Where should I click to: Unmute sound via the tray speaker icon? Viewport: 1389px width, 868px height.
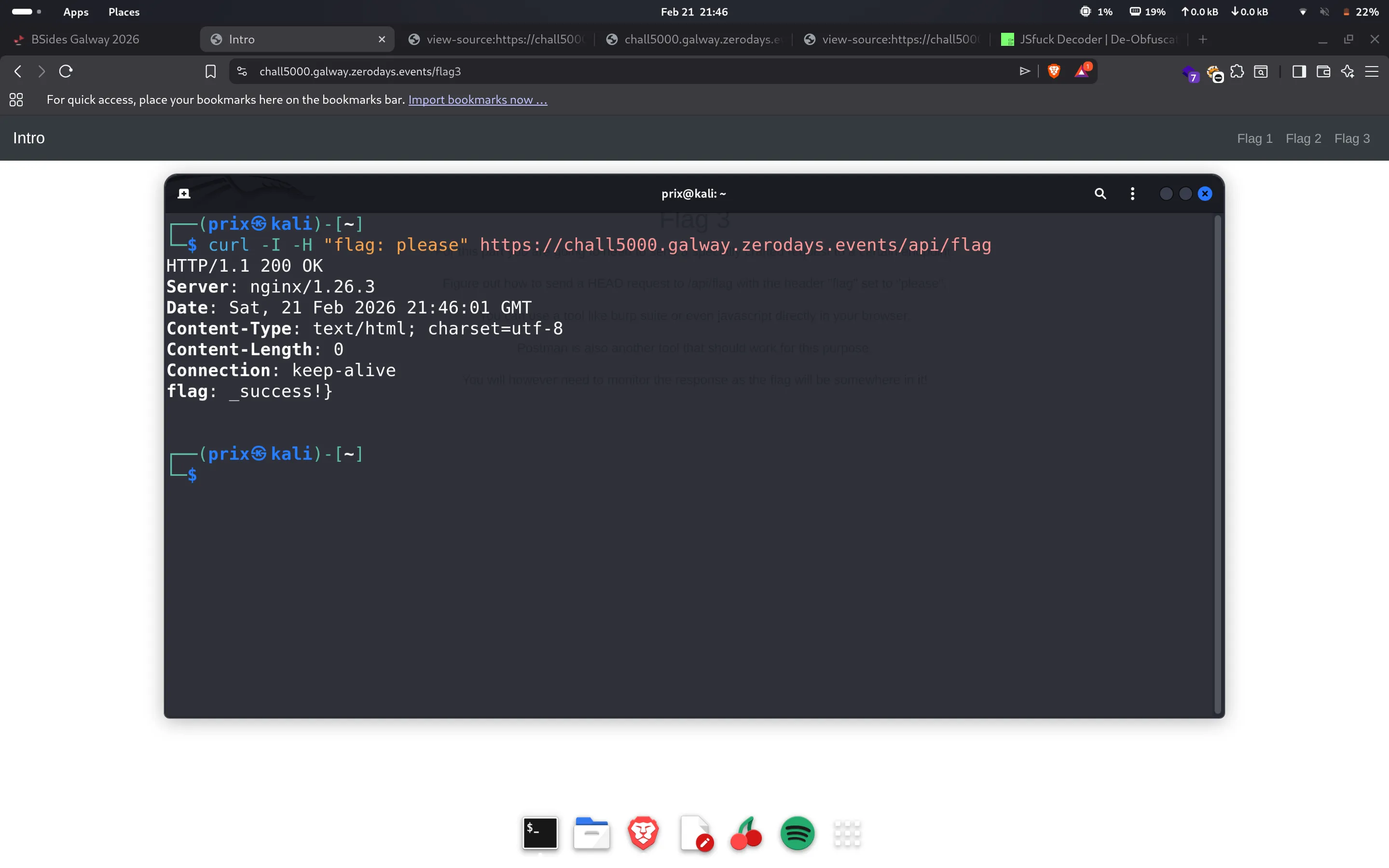pos(1325,12)
